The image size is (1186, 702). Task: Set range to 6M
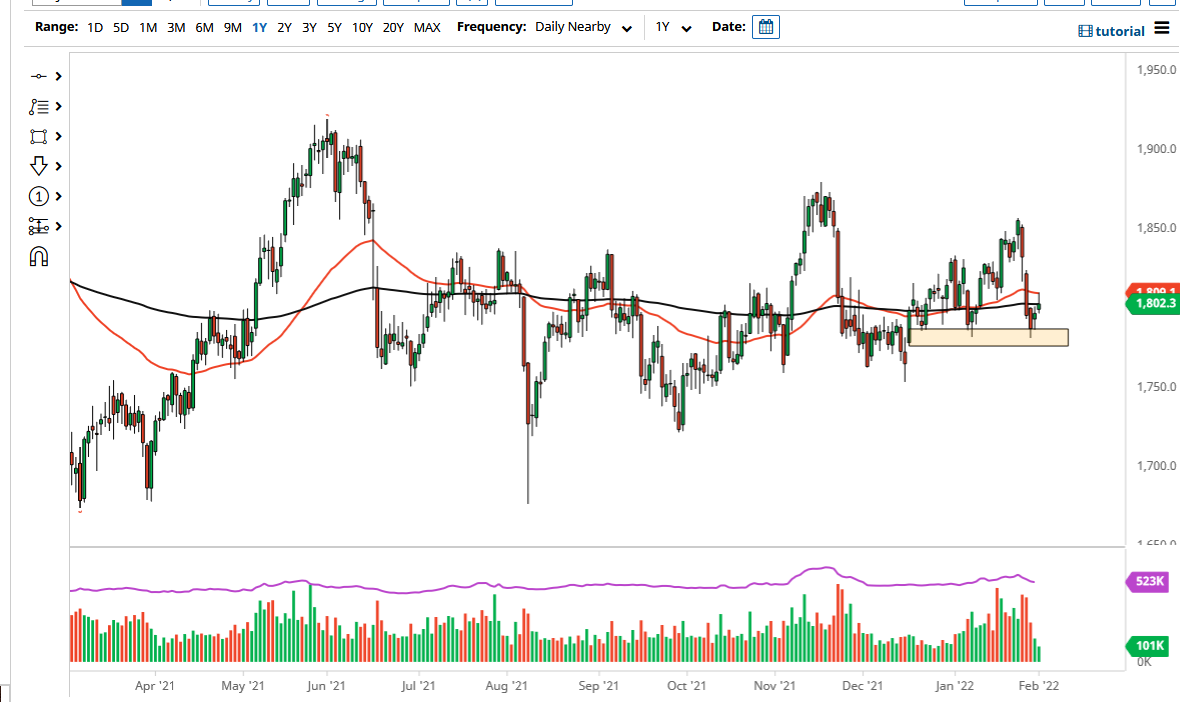pyautogui.click(x=204, y=27)
